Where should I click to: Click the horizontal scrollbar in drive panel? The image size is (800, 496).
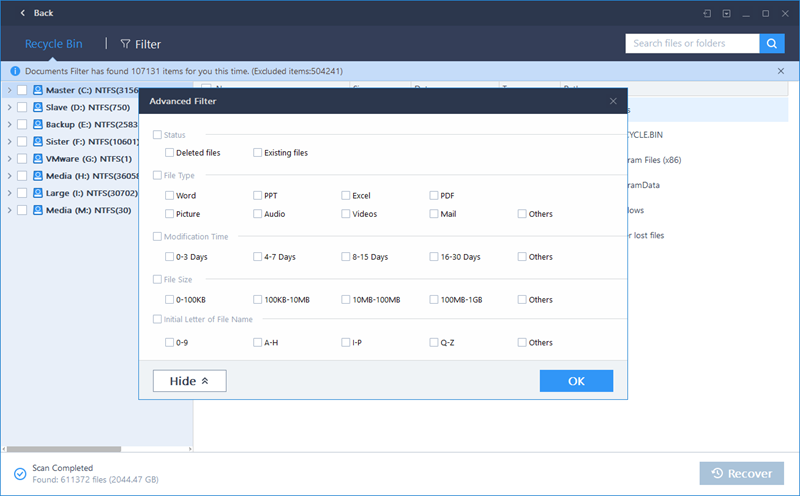coord(70,450)
